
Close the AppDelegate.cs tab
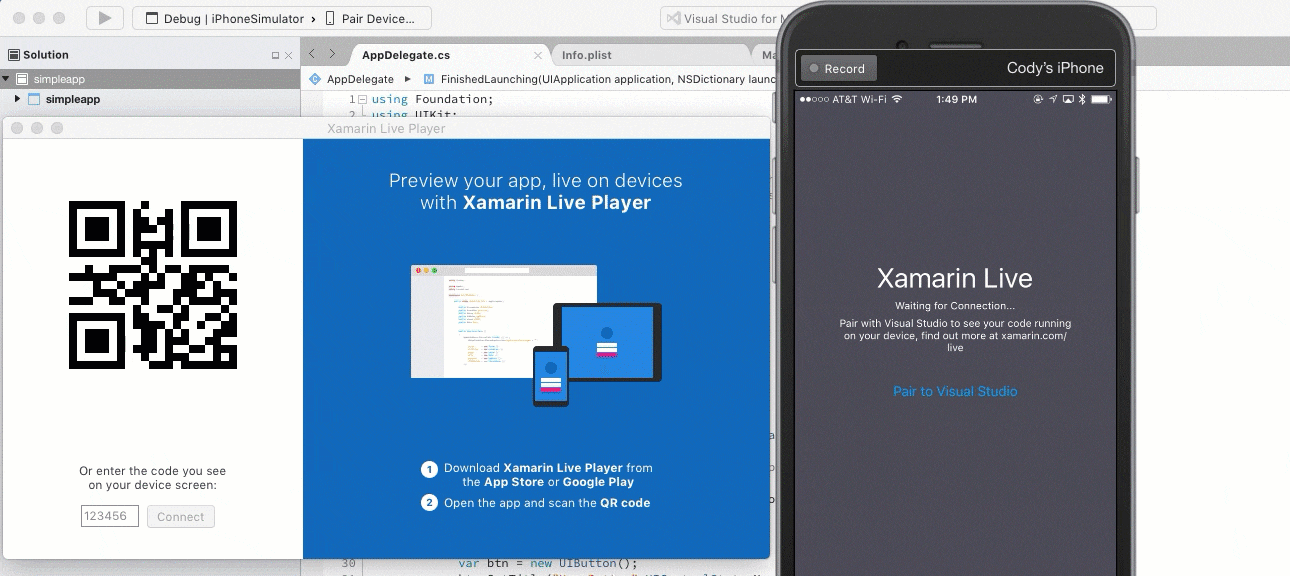point(539,56)
